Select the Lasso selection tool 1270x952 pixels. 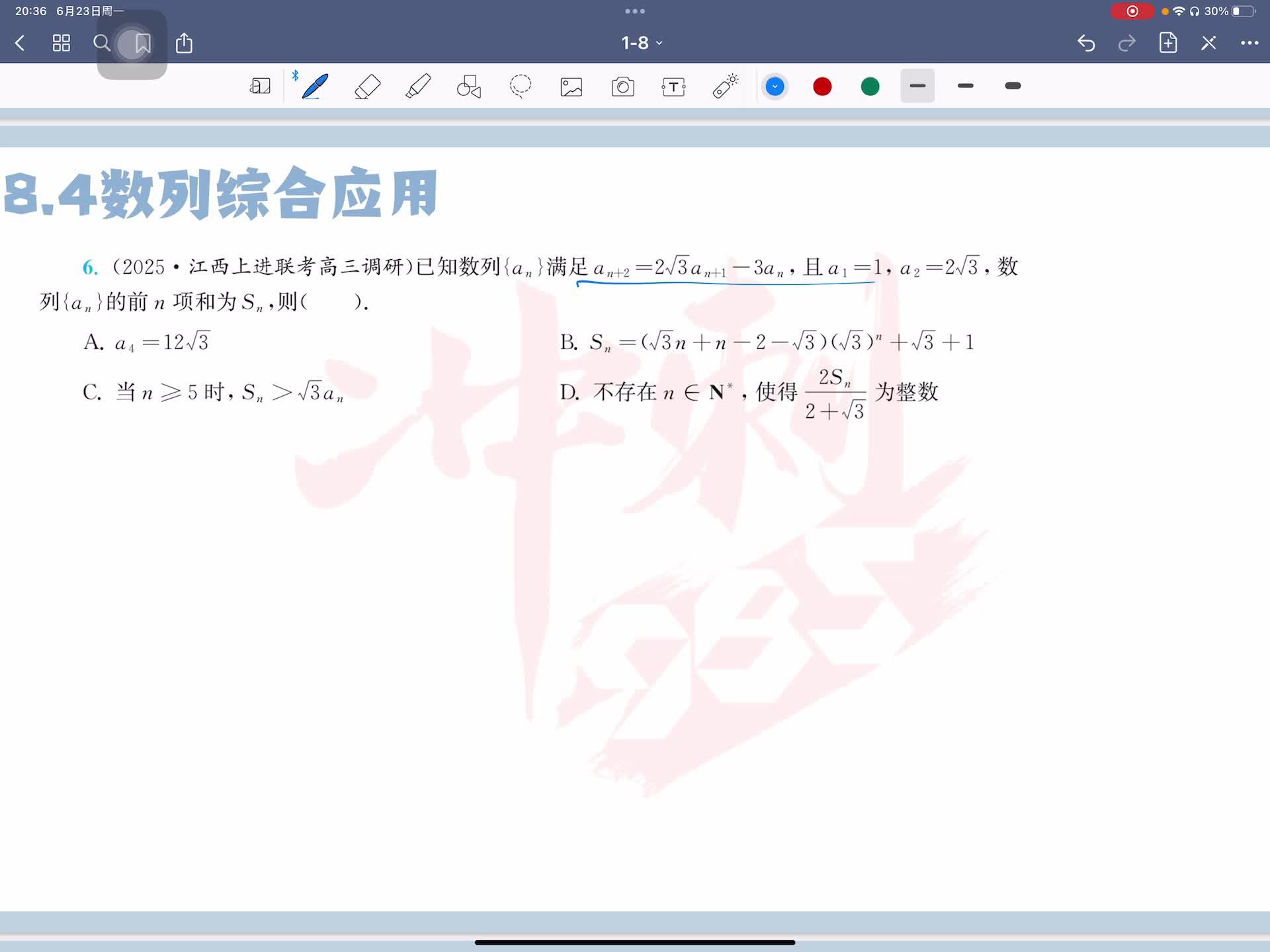click(x=520, y=87)
